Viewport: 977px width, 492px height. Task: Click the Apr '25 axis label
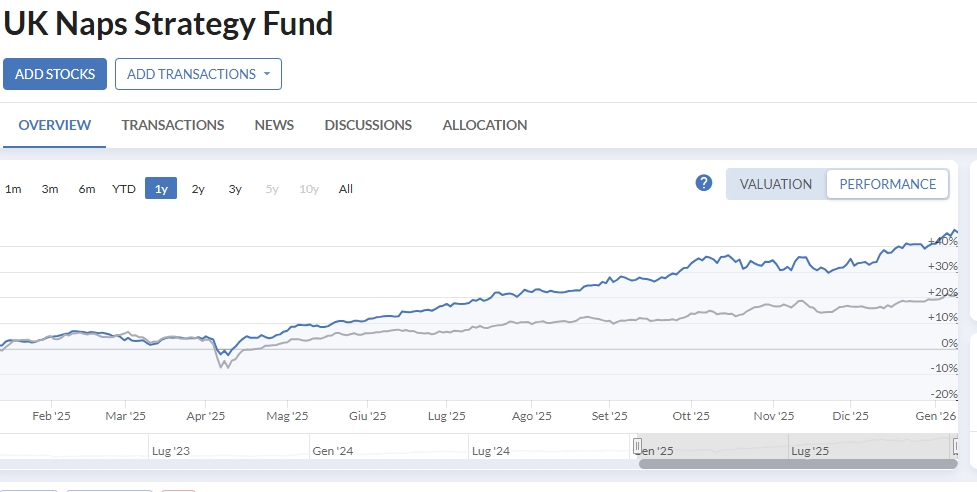(206, 416)
